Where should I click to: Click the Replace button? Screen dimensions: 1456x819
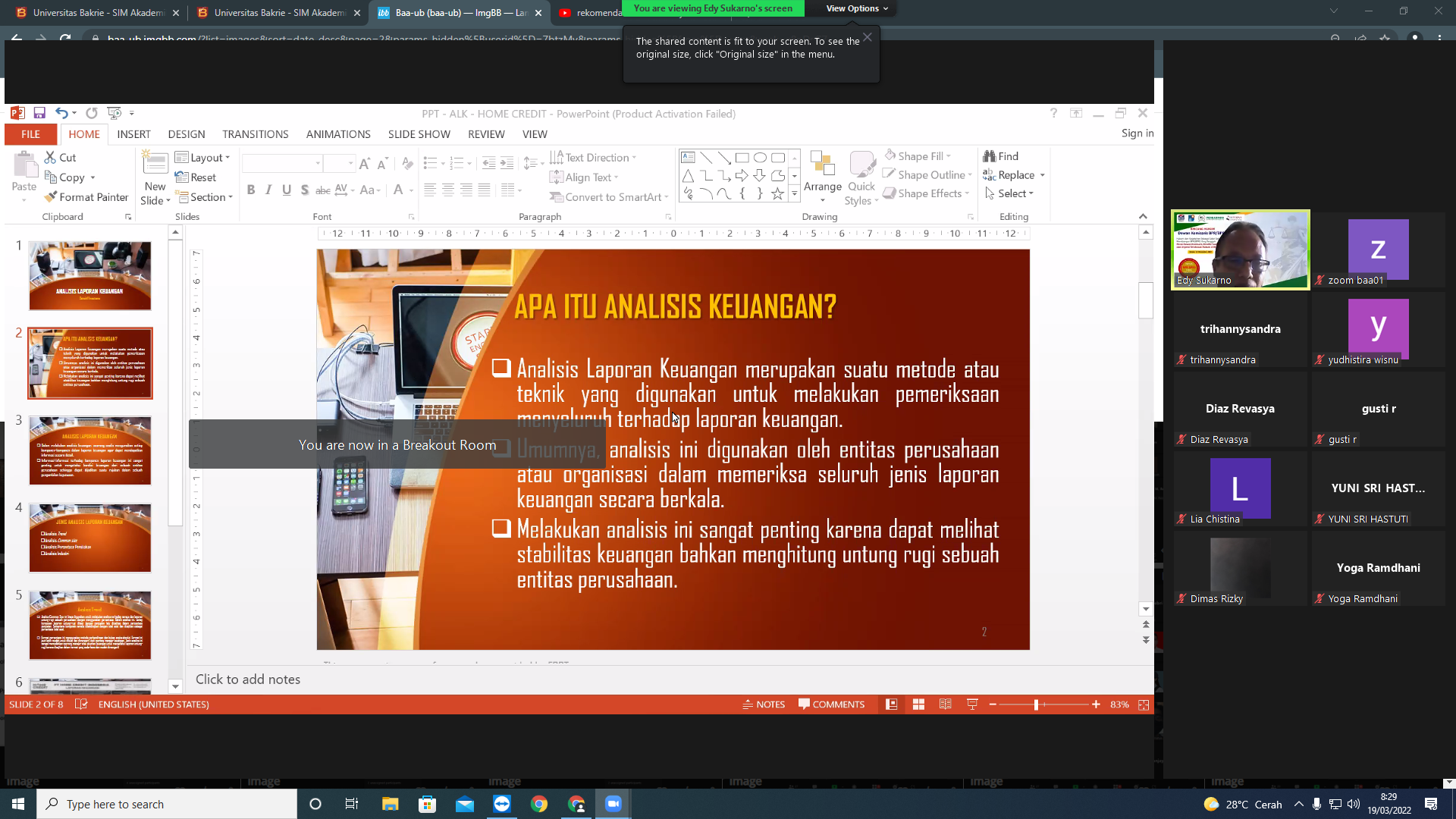point(1014,175)
